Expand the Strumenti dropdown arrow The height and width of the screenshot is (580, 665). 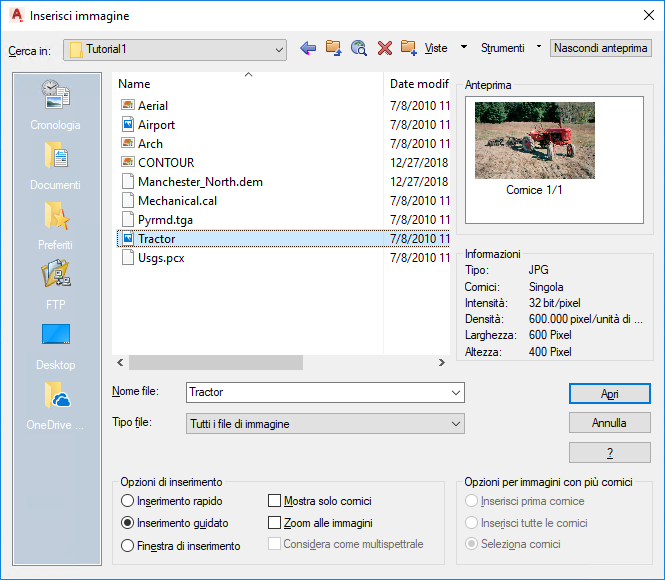(x=539, y=47)
